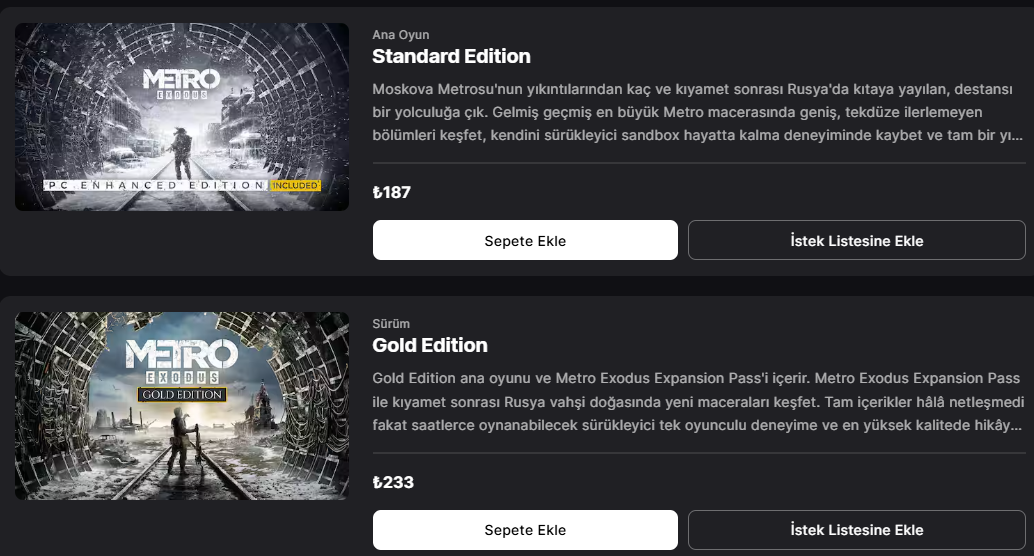Screen dimensions: 1034x556
Task: Add Standard Edition to cart (Sepete Ekle)
Action: pyautogui.click(x=525, y=240)
